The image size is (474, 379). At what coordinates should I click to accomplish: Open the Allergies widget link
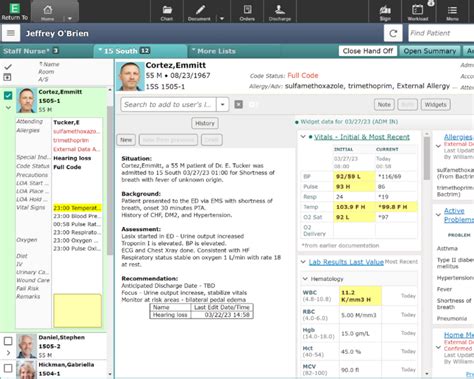pos(458,137)
